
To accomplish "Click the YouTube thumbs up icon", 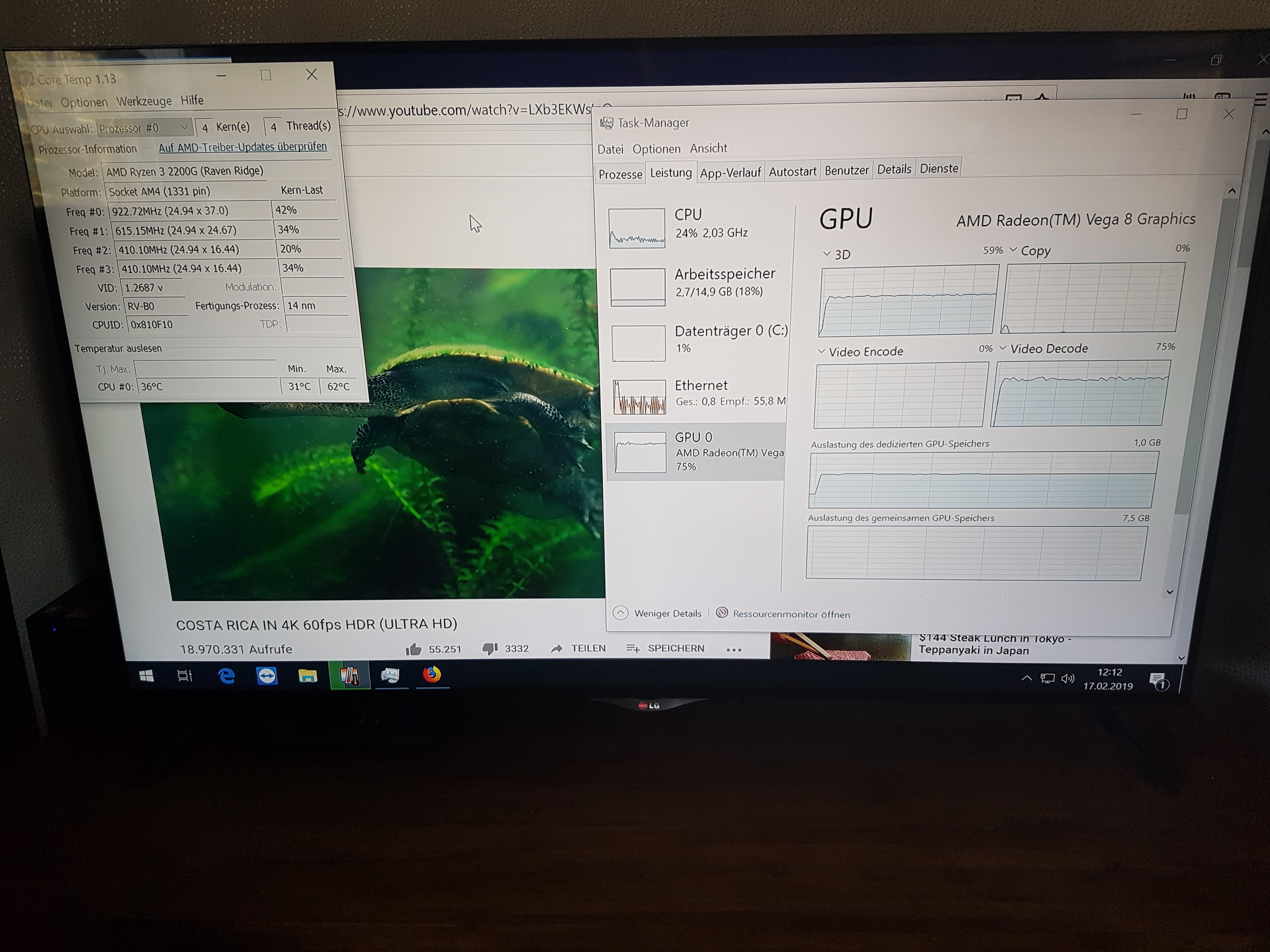I will pos(413,649).
